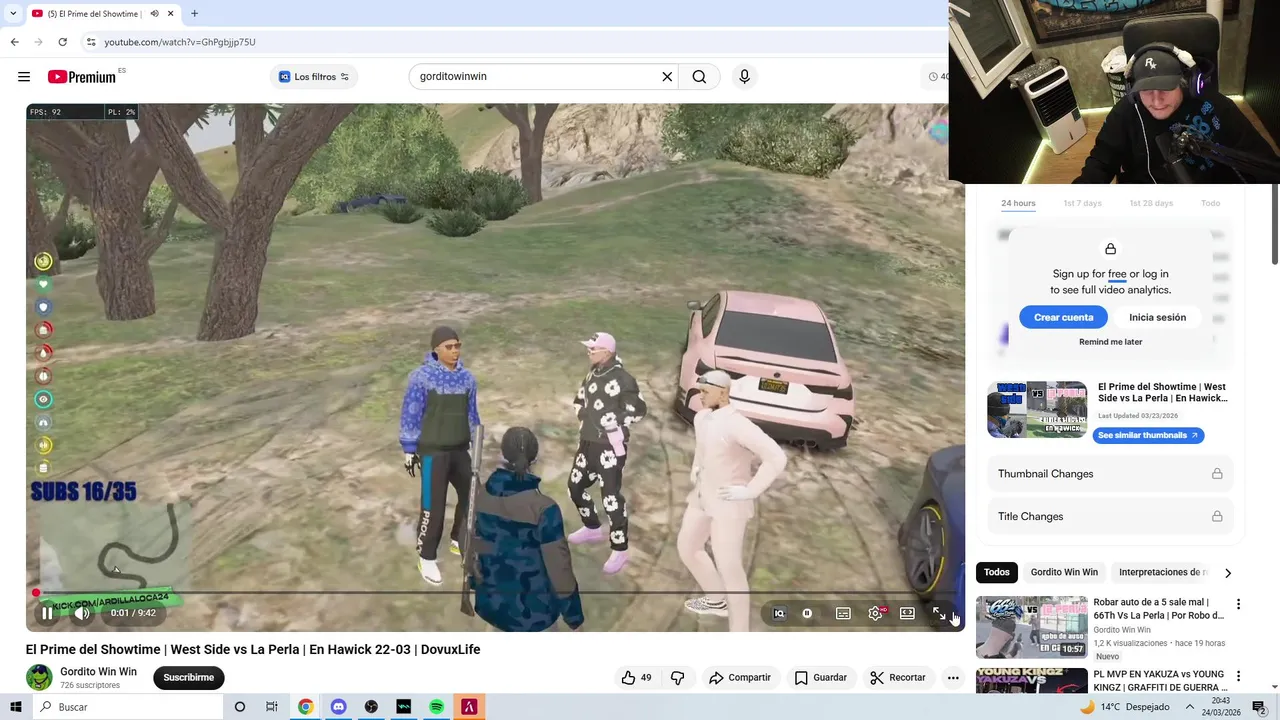Reload the browser page
1280x720 pixels.
click(62, 42)
